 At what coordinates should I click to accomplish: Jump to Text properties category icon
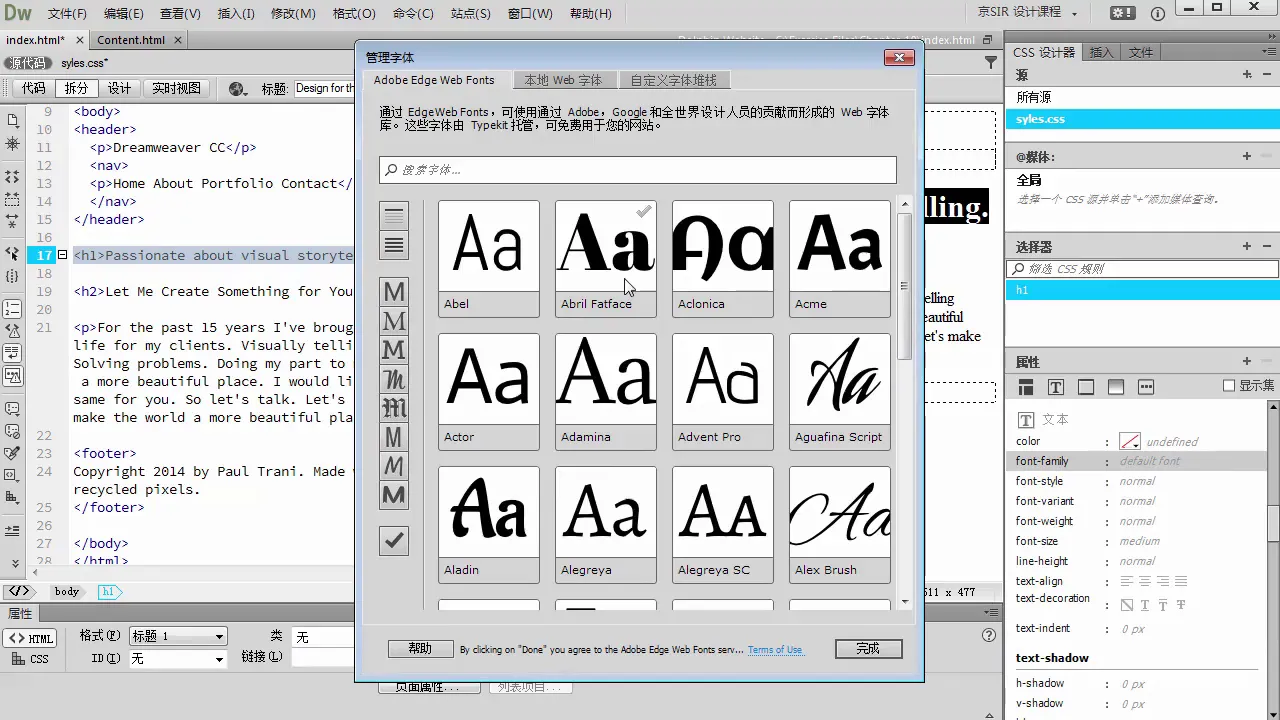(1056, 387)
